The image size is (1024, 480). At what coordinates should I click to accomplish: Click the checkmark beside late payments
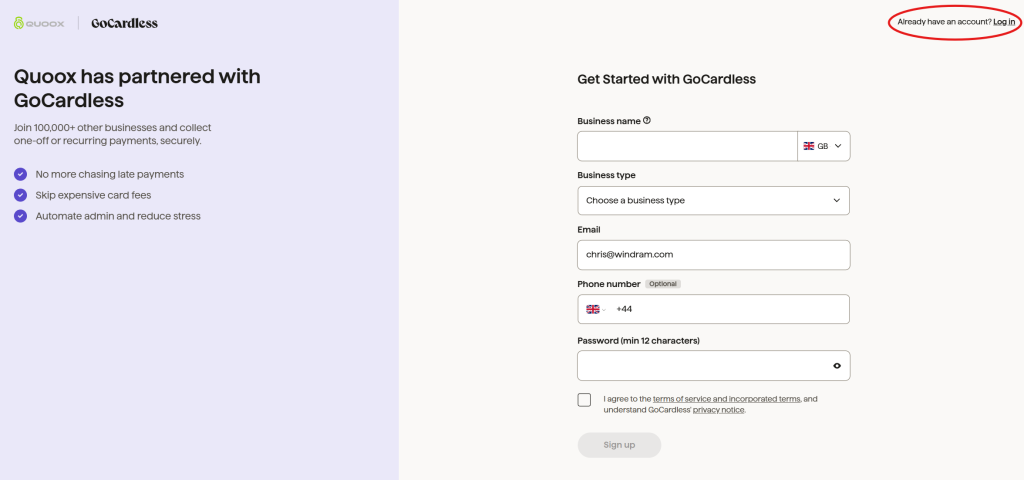point(20,174)
